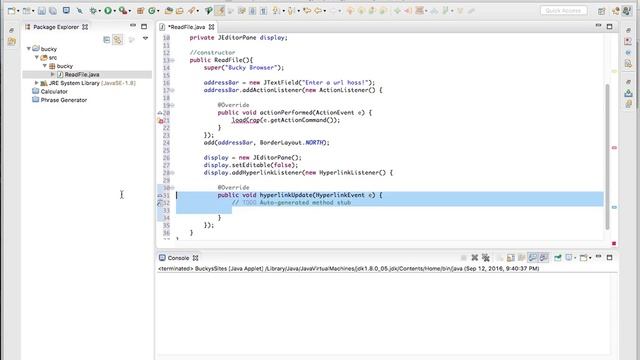This screenshot has height=360, width=640.
Task: Toggle Show Console on standard output
Action: [x=533, y=258]
